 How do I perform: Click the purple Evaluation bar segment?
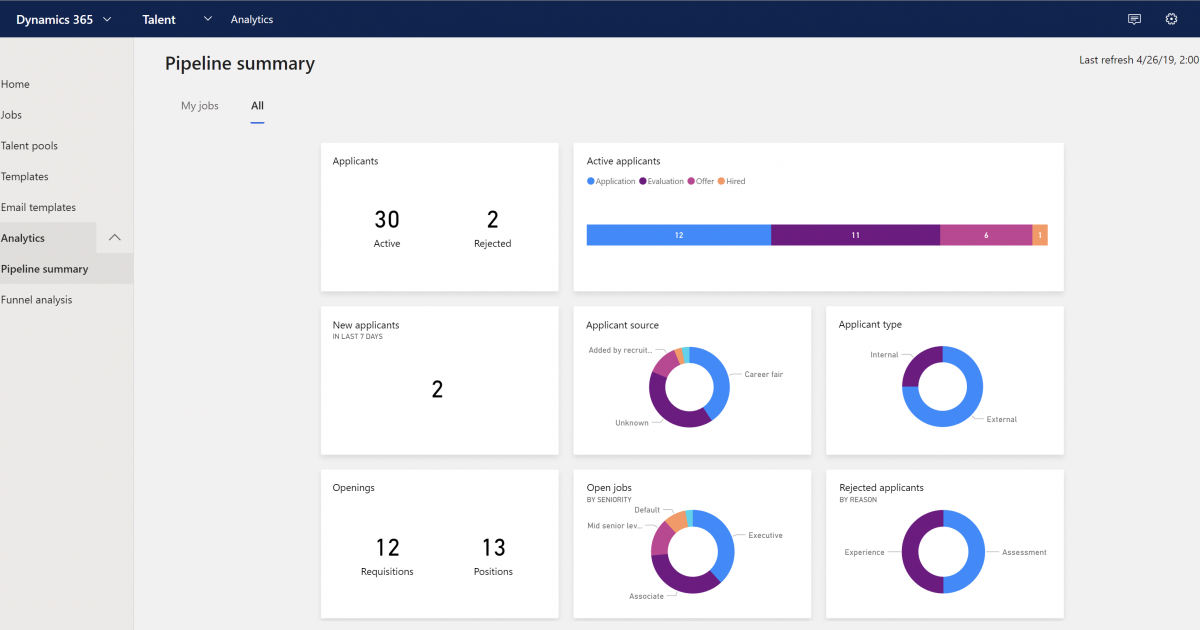tap(855, 235)
